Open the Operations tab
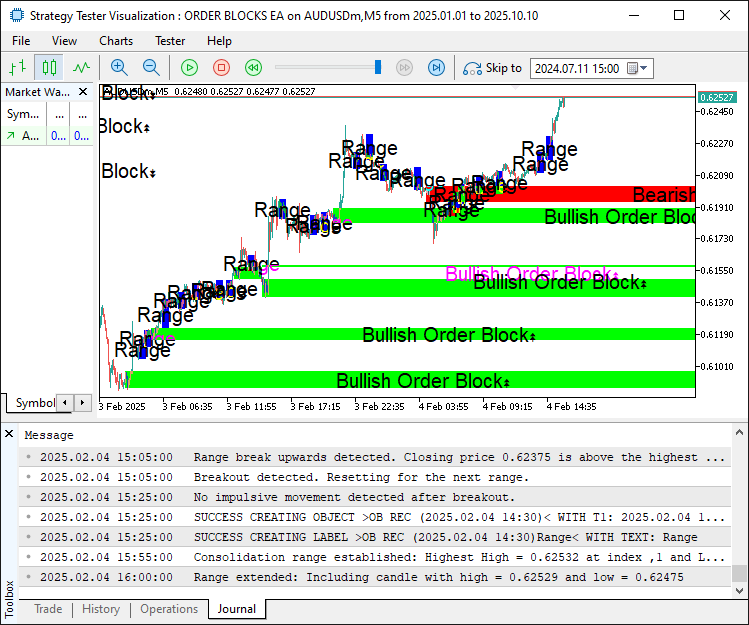Screen dimensions: 749x625 [x=169, y=609]
